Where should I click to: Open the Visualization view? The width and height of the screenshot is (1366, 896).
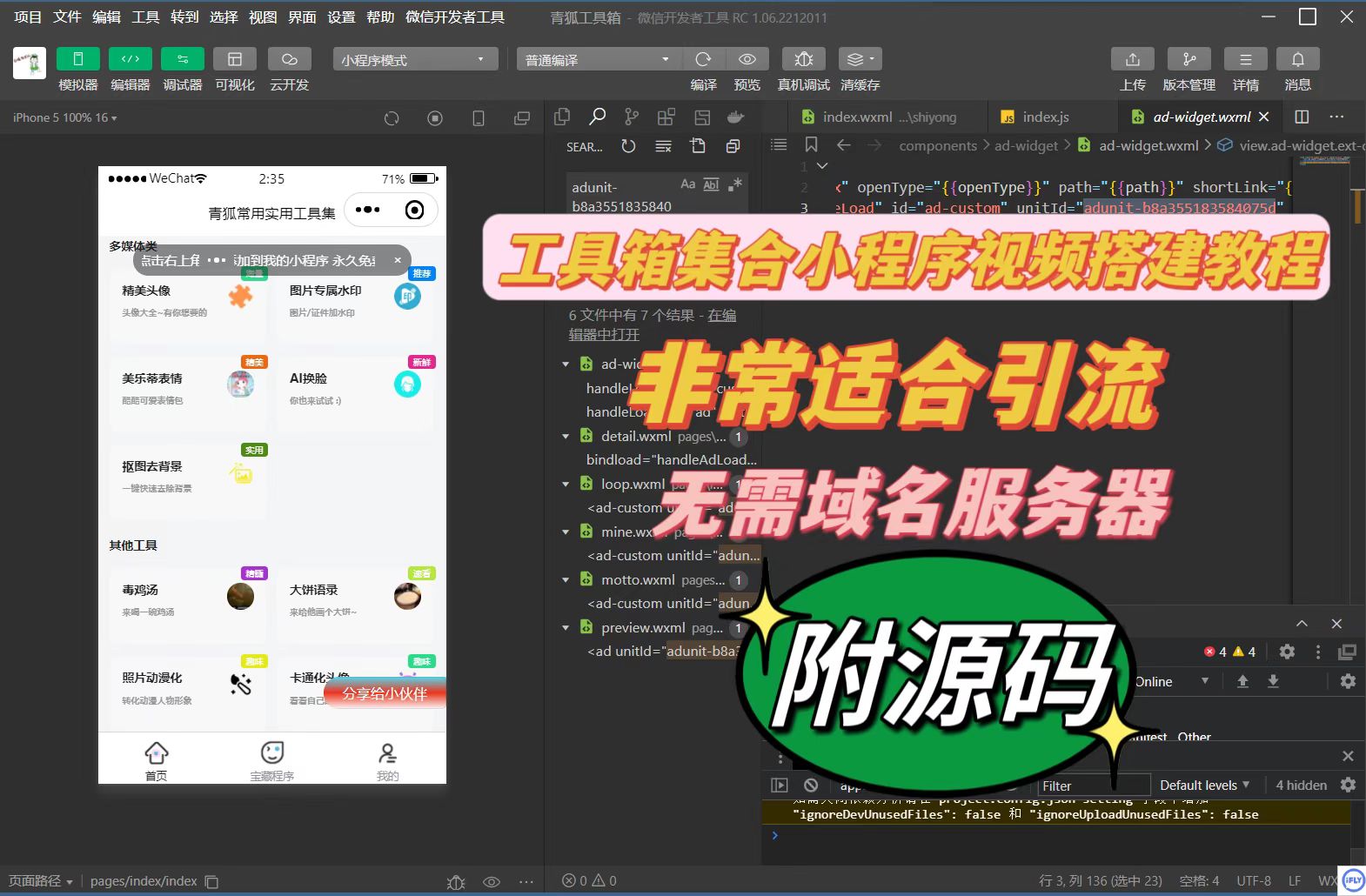click(235, 59)
